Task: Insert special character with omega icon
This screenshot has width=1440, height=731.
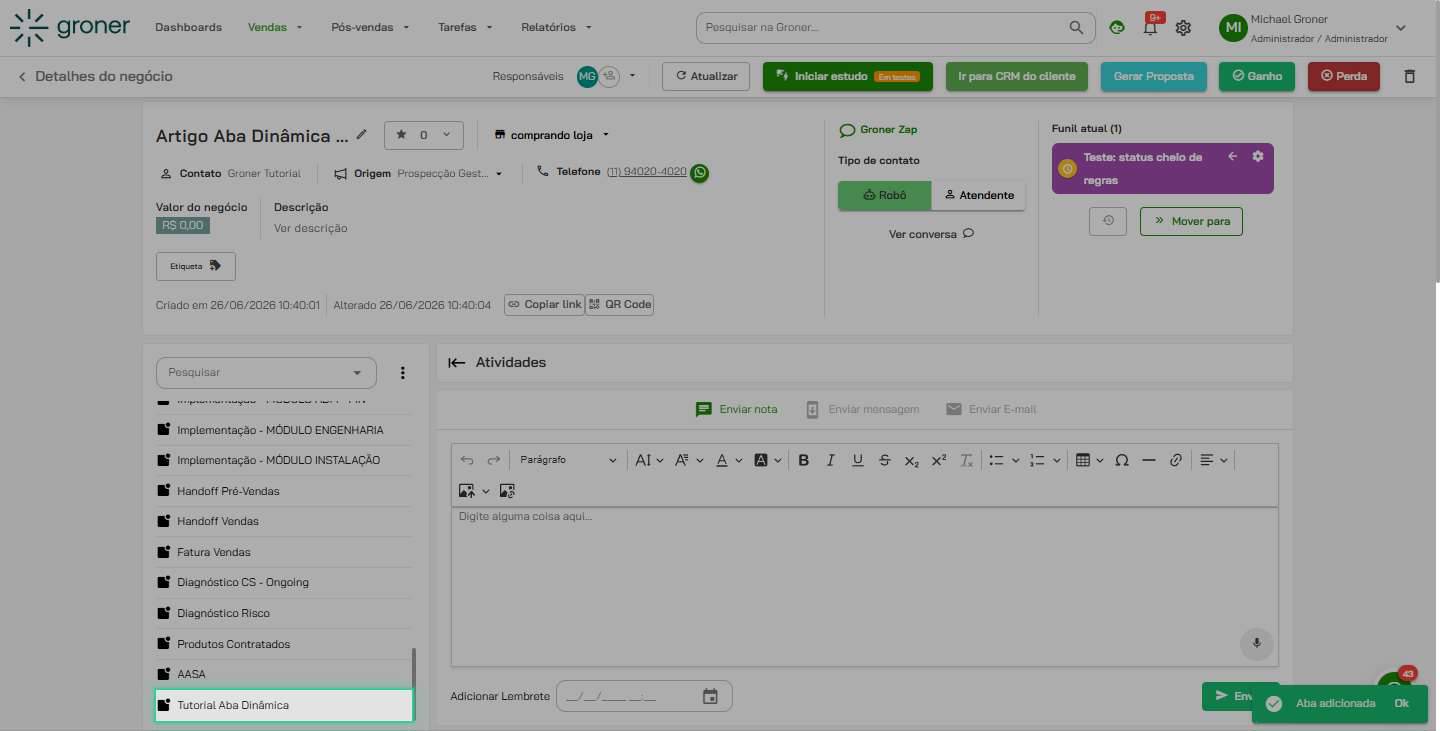Action: pyautogui.click(x=1122, y=460)
